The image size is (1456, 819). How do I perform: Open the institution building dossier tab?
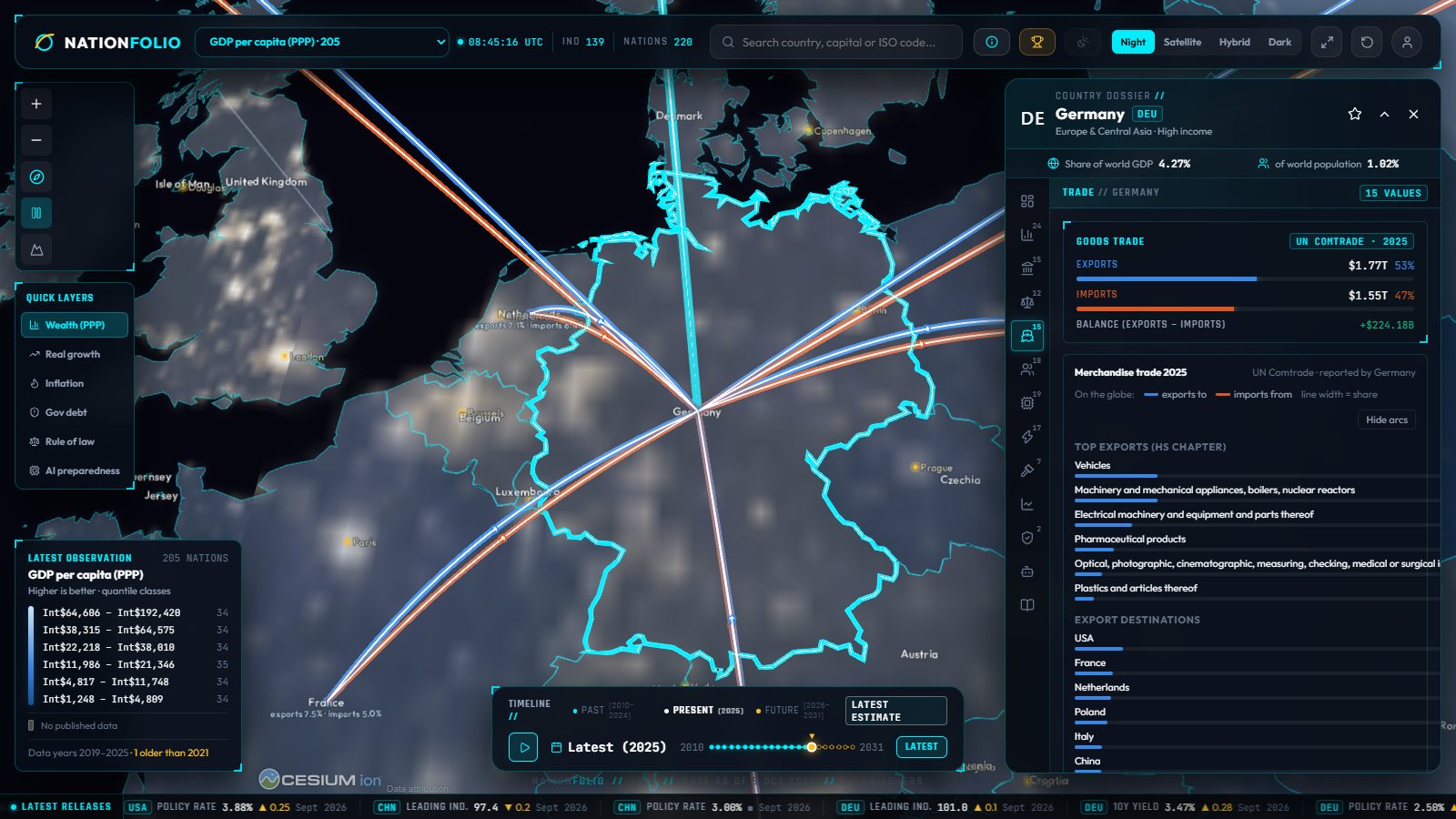tap(1027, 268)
